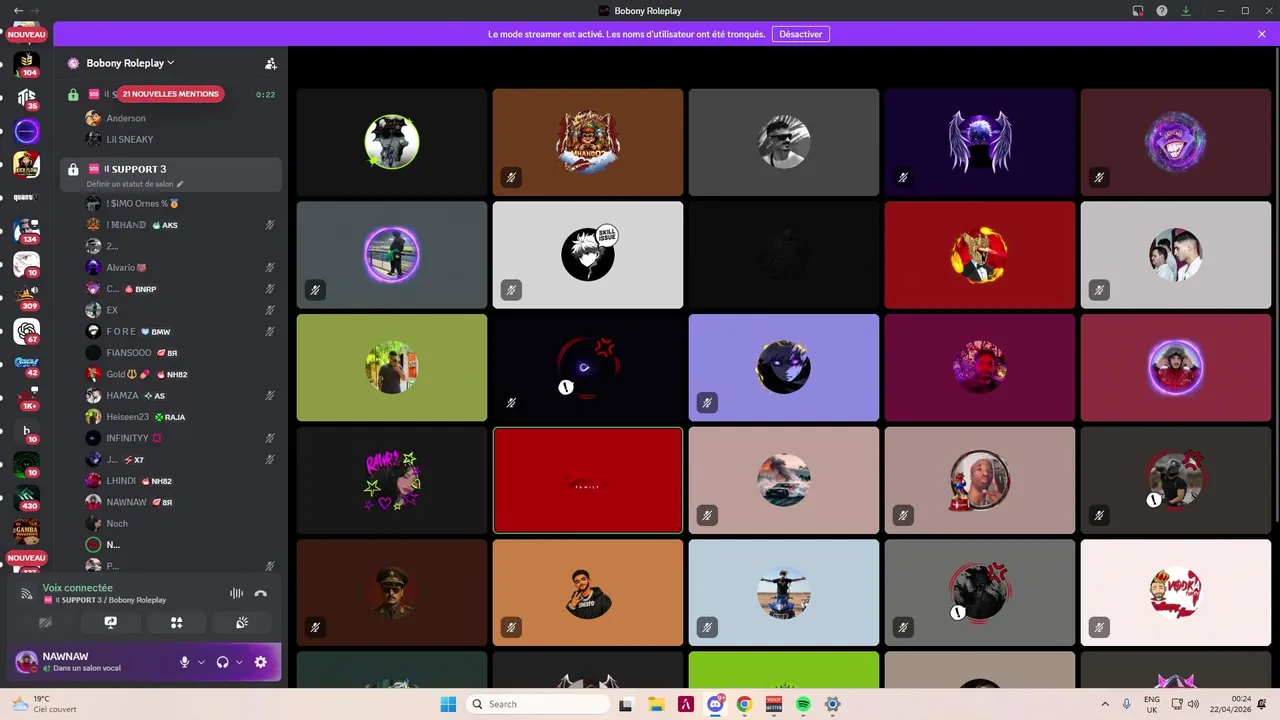
Task: Open Google Chrome from the taskbar
Action: (744, 704)
